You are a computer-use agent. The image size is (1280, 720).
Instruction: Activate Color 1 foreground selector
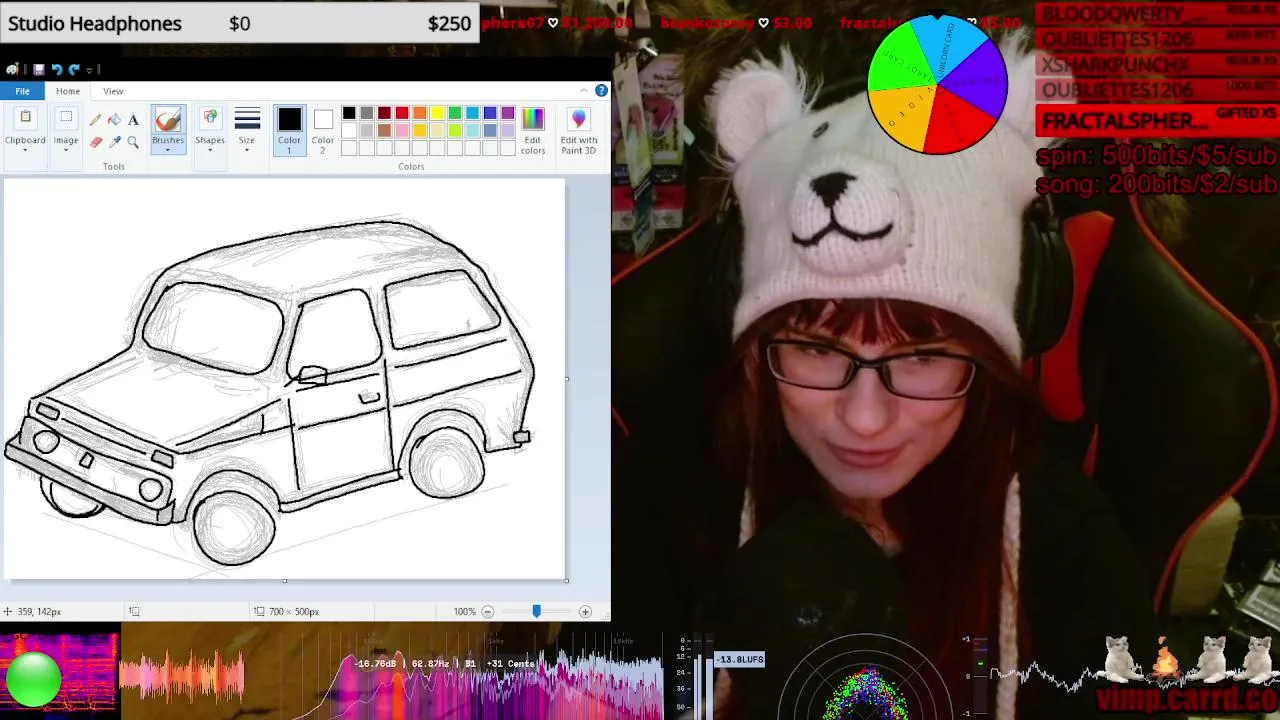289,130
